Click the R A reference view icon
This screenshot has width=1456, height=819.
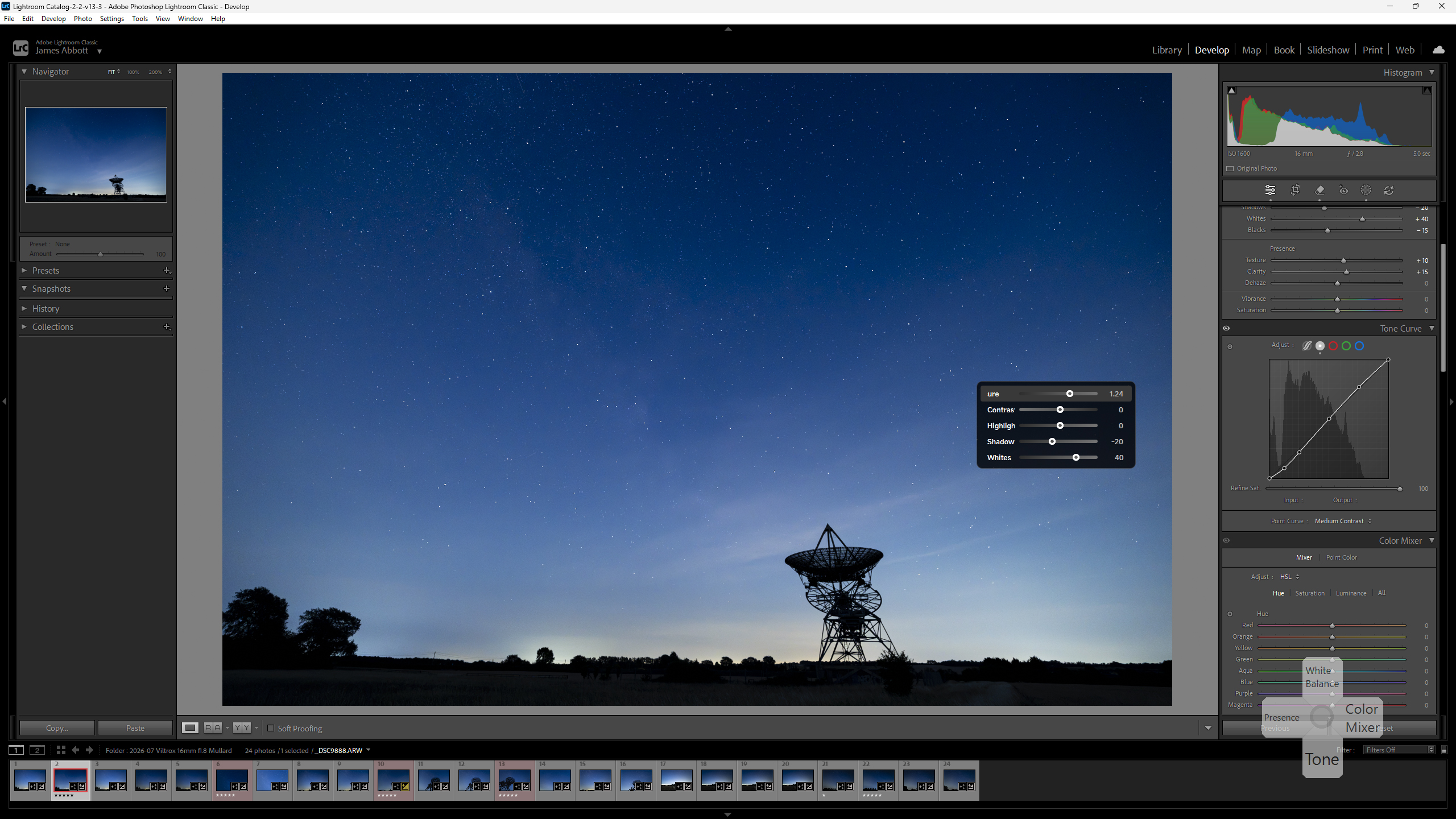(x=212, y=728)
